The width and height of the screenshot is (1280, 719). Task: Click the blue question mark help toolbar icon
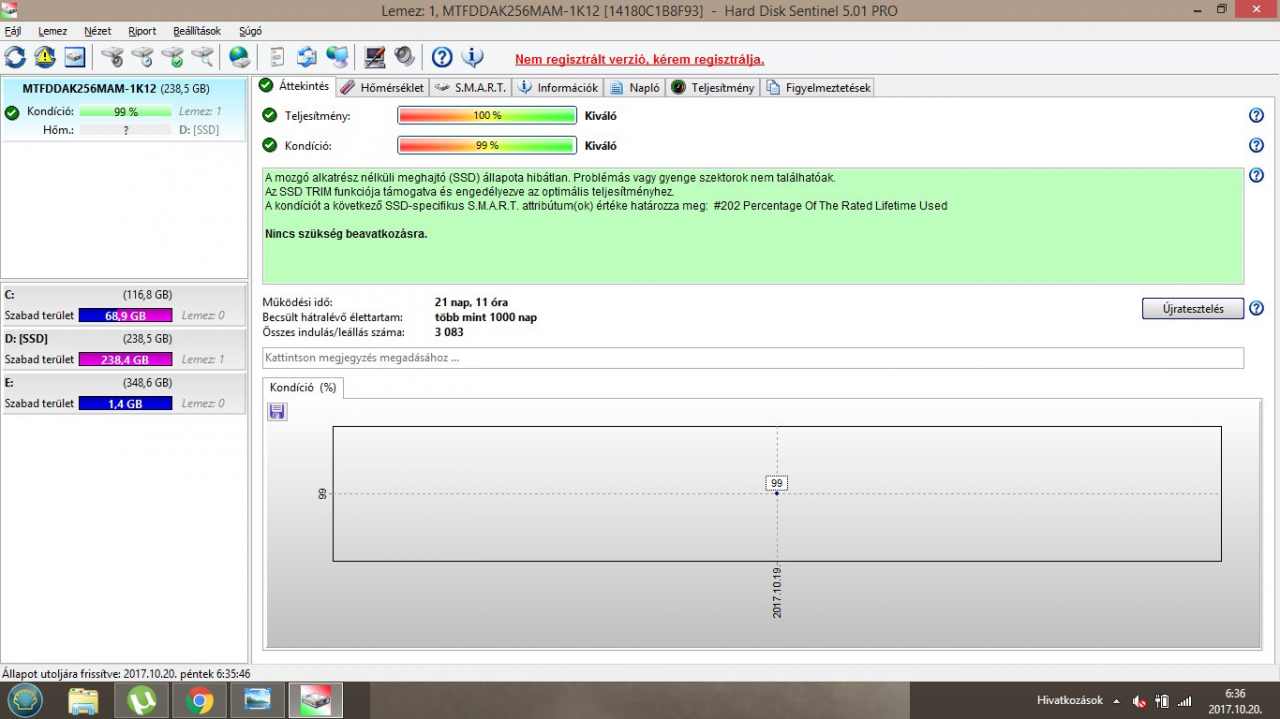(442, 57)
